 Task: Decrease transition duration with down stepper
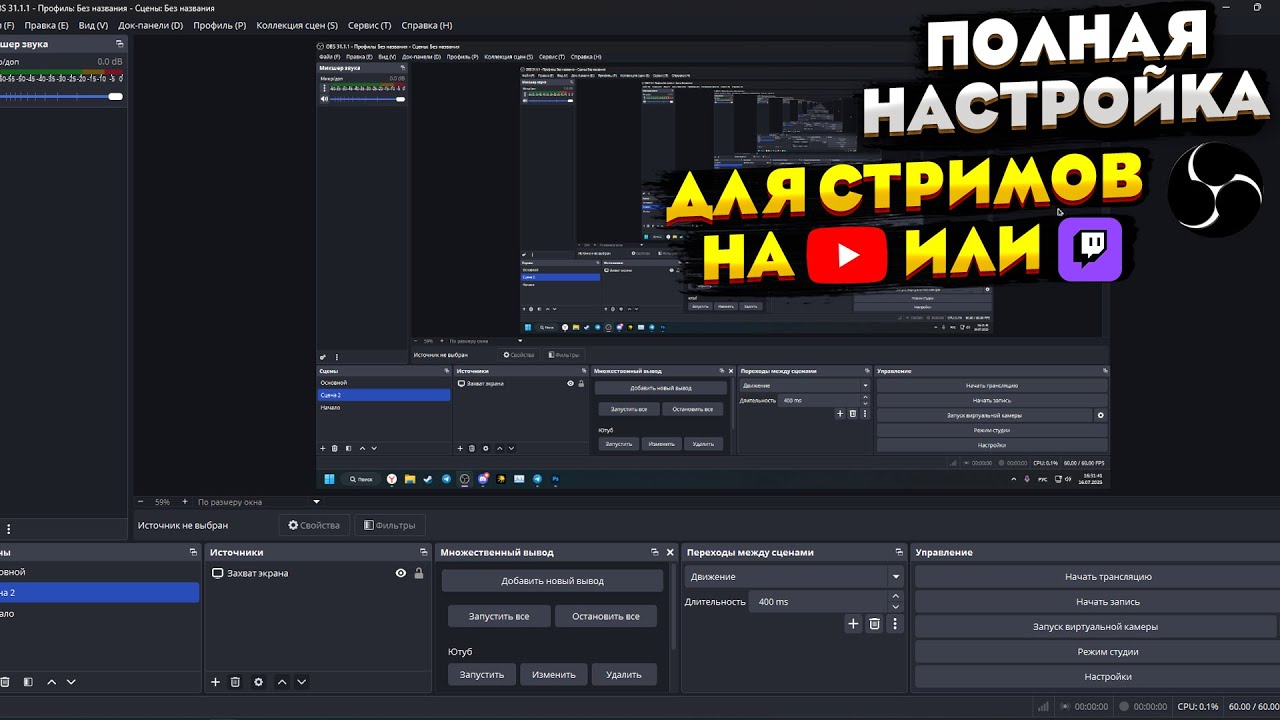pos(895,607)
